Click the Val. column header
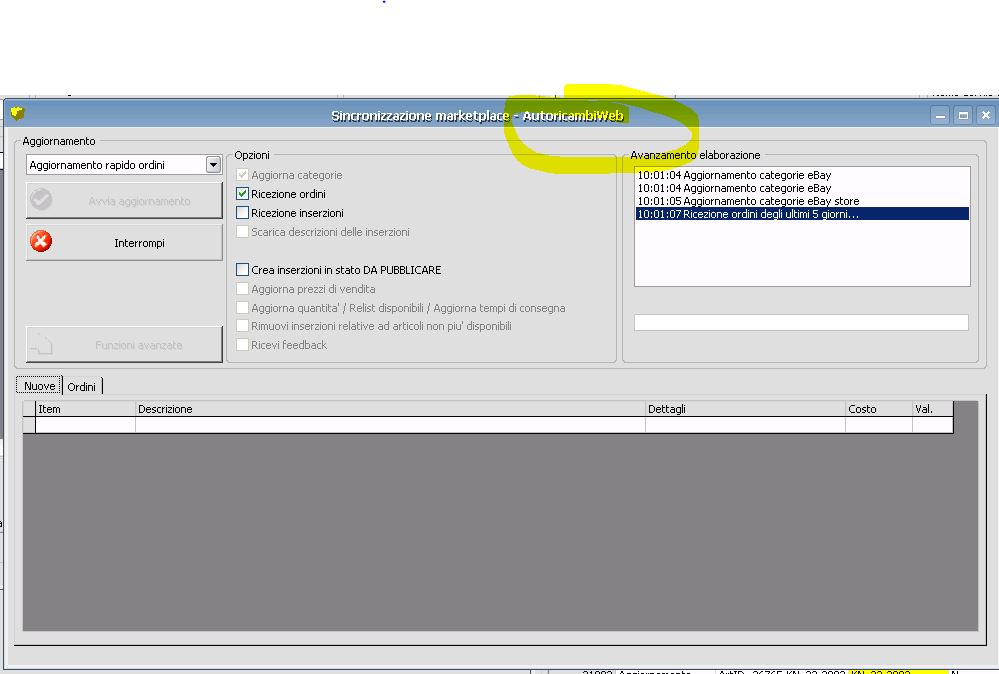The width and height of the screenshot is (999, 674). point(933,409)
